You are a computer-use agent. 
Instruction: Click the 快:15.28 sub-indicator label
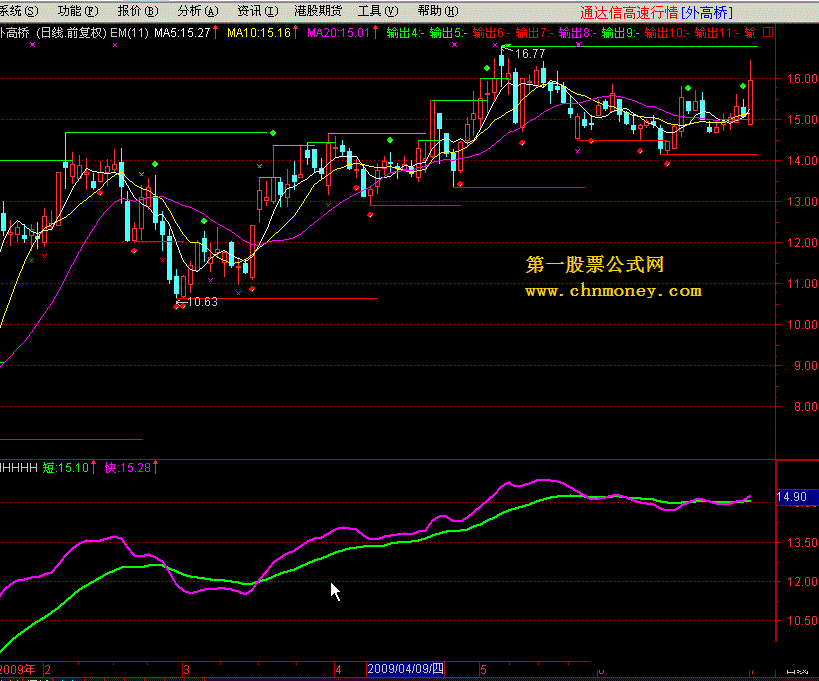[x=128, y=467]
